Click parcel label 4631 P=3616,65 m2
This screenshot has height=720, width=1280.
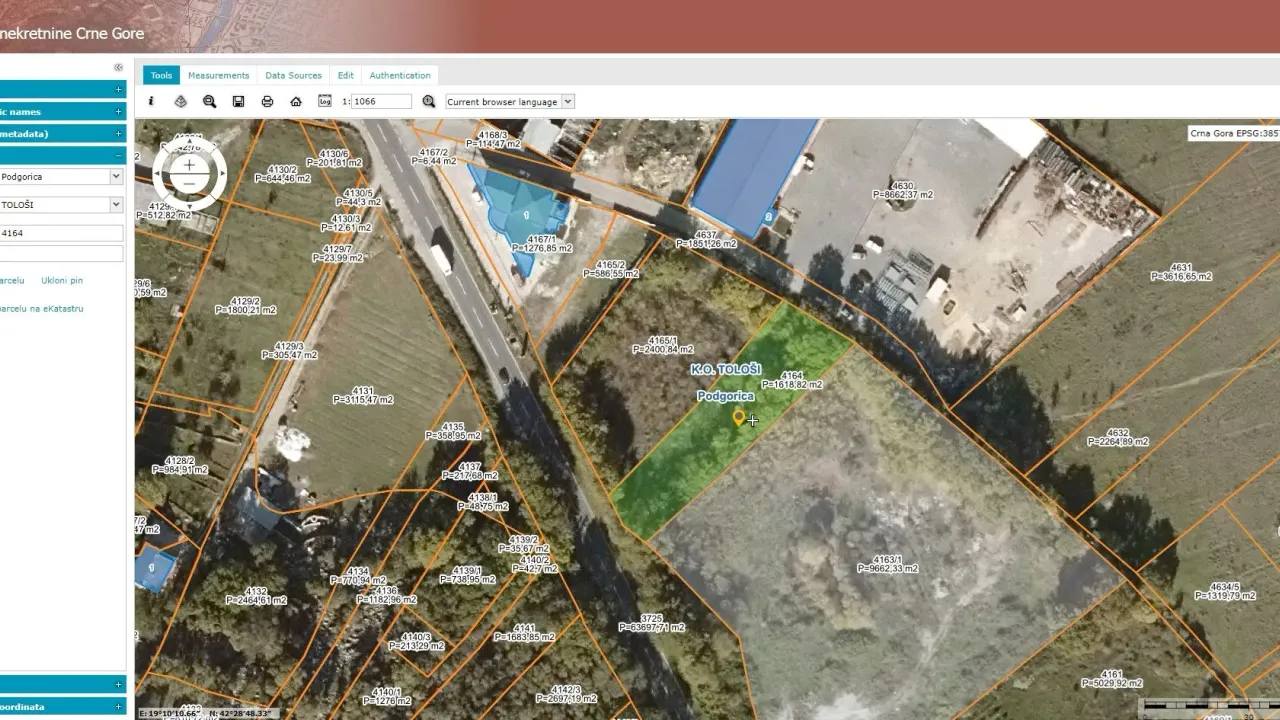[x=1181, y=272]
